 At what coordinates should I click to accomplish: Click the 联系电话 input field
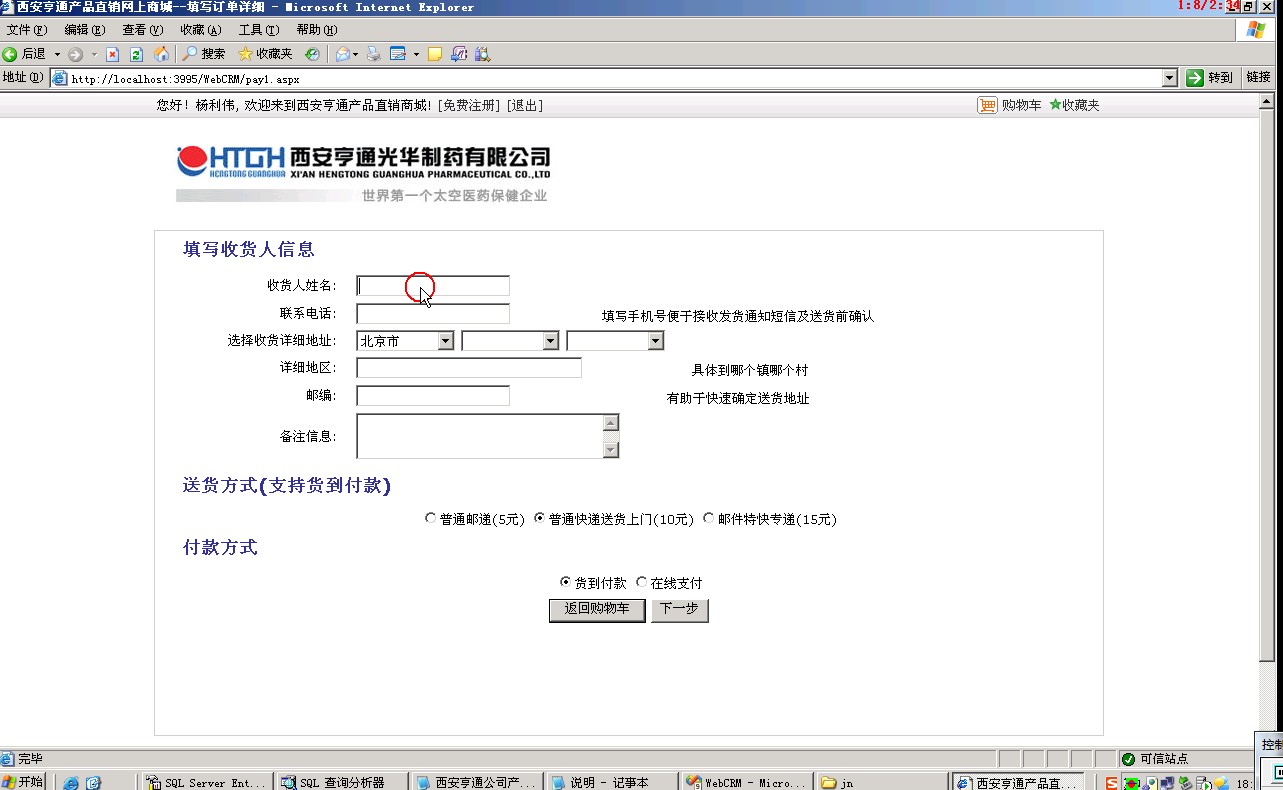pyautogui.click(x=433, y=314)
